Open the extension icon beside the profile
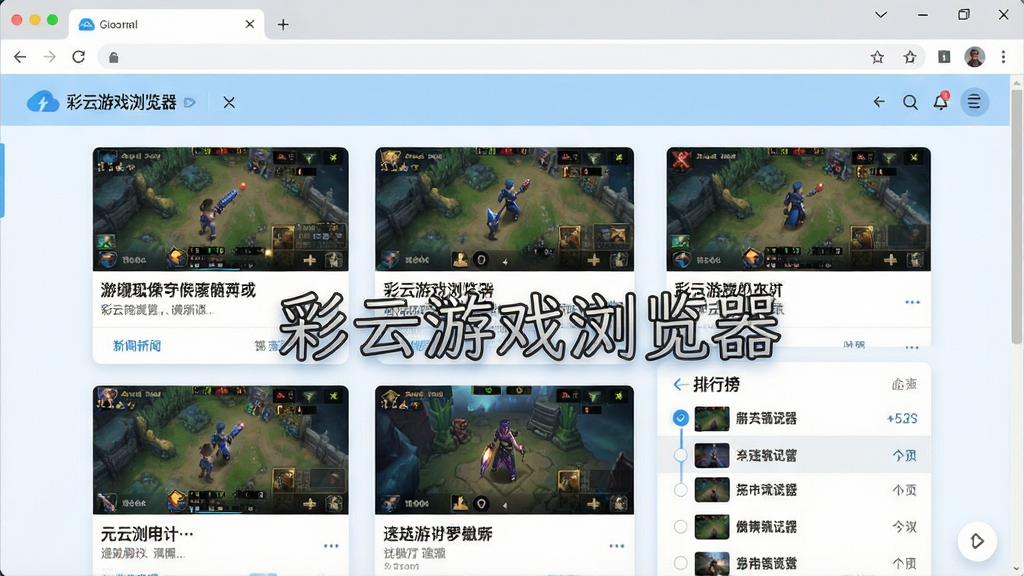This screenshot has width=1024, height=576. [x=944, y=57]
